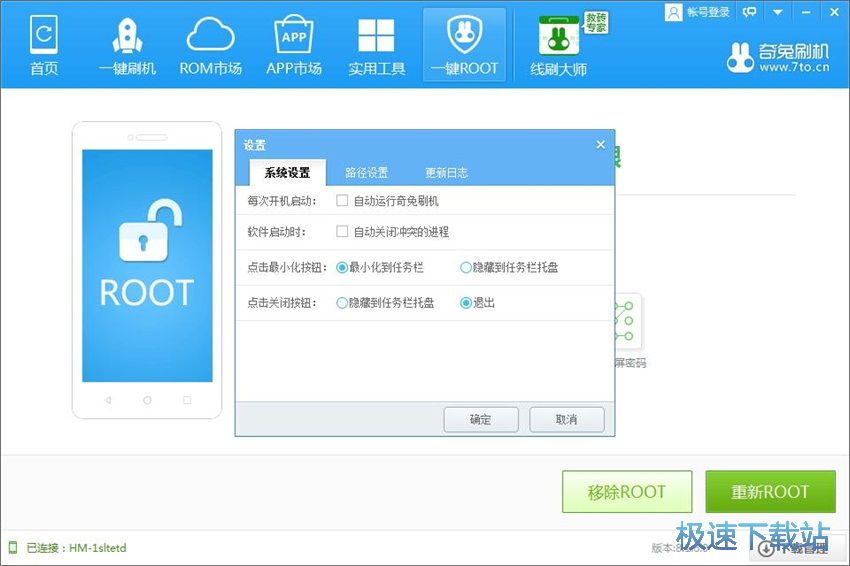Image resolution: width=850 pixels, height=566 pixels.
Task: Click the ROOT unlock padlock image
Action: point(150,230)
